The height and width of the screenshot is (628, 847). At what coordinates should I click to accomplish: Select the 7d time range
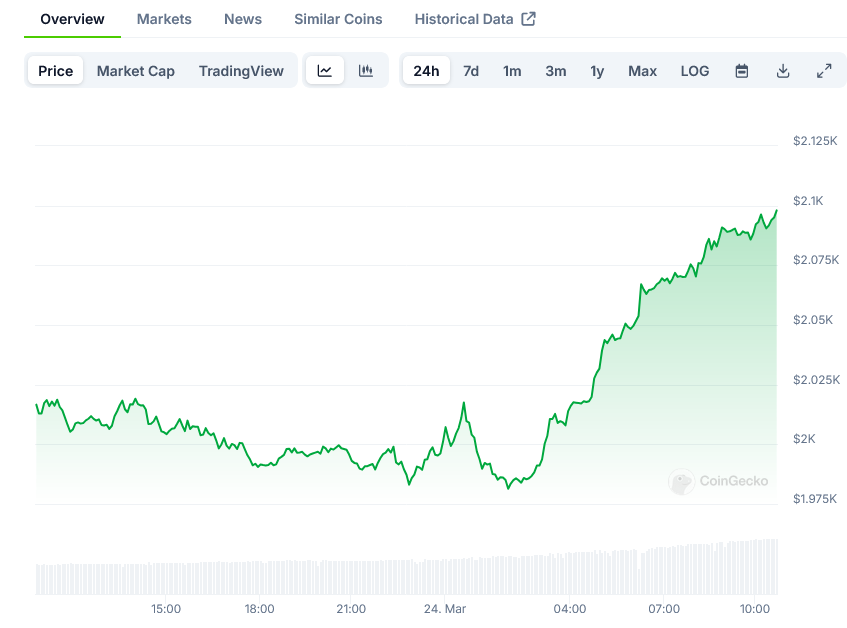[x=470, y=70]
